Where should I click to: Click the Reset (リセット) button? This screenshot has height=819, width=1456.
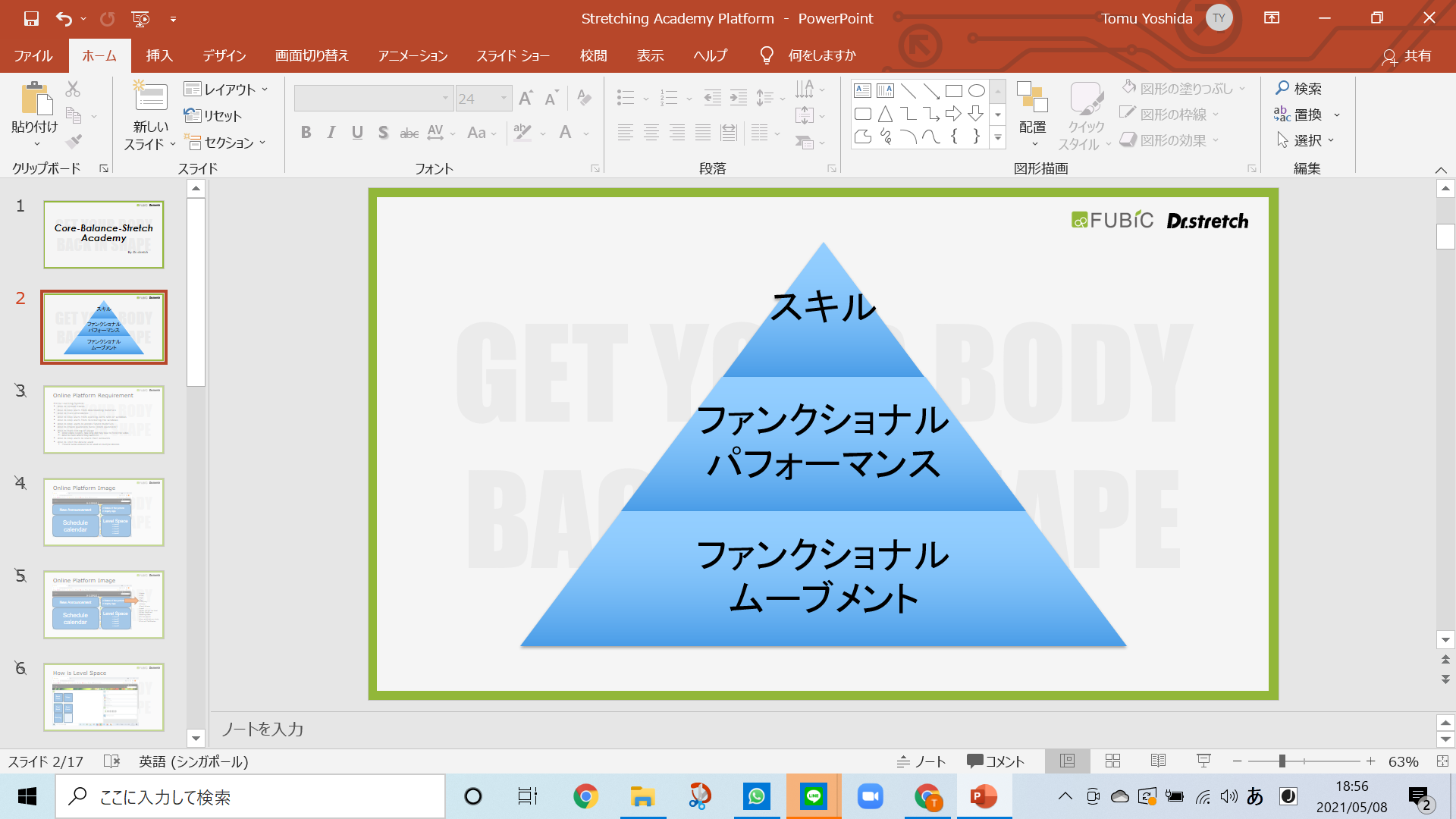(x=213, y=116)
